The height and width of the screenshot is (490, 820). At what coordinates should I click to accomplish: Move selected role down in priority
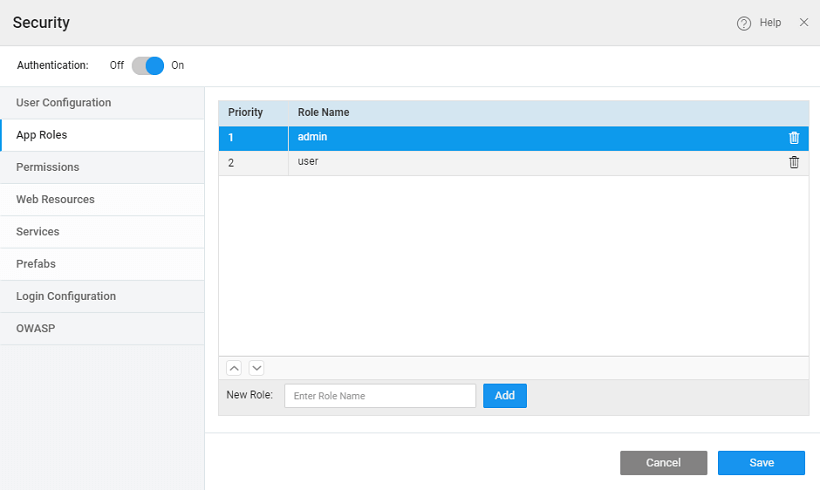pos(256,368)
